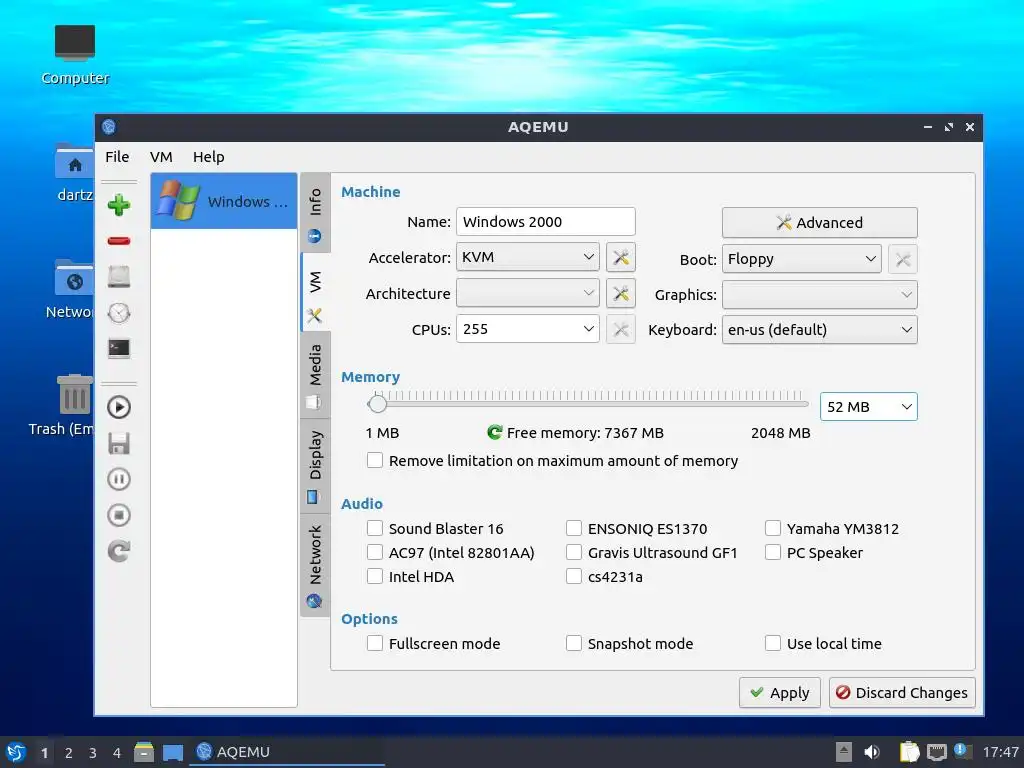
Task: Open the start menu on the taskbar
Action: (16, 752)
